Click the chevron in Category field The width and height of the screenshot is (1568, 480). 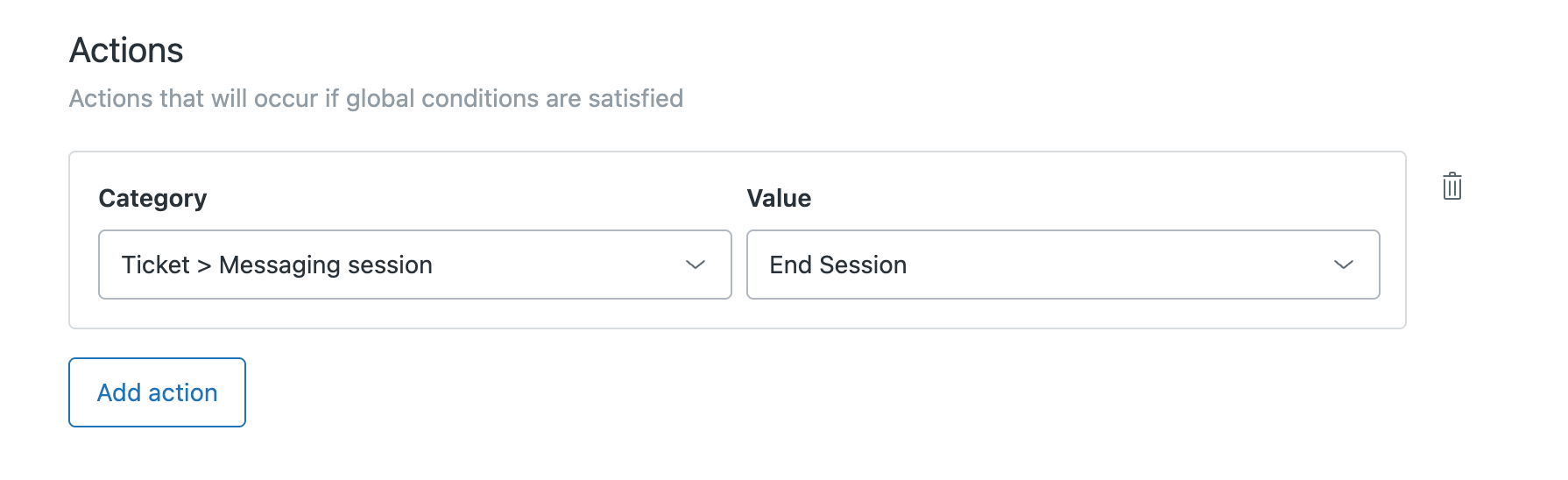point(696,265)
